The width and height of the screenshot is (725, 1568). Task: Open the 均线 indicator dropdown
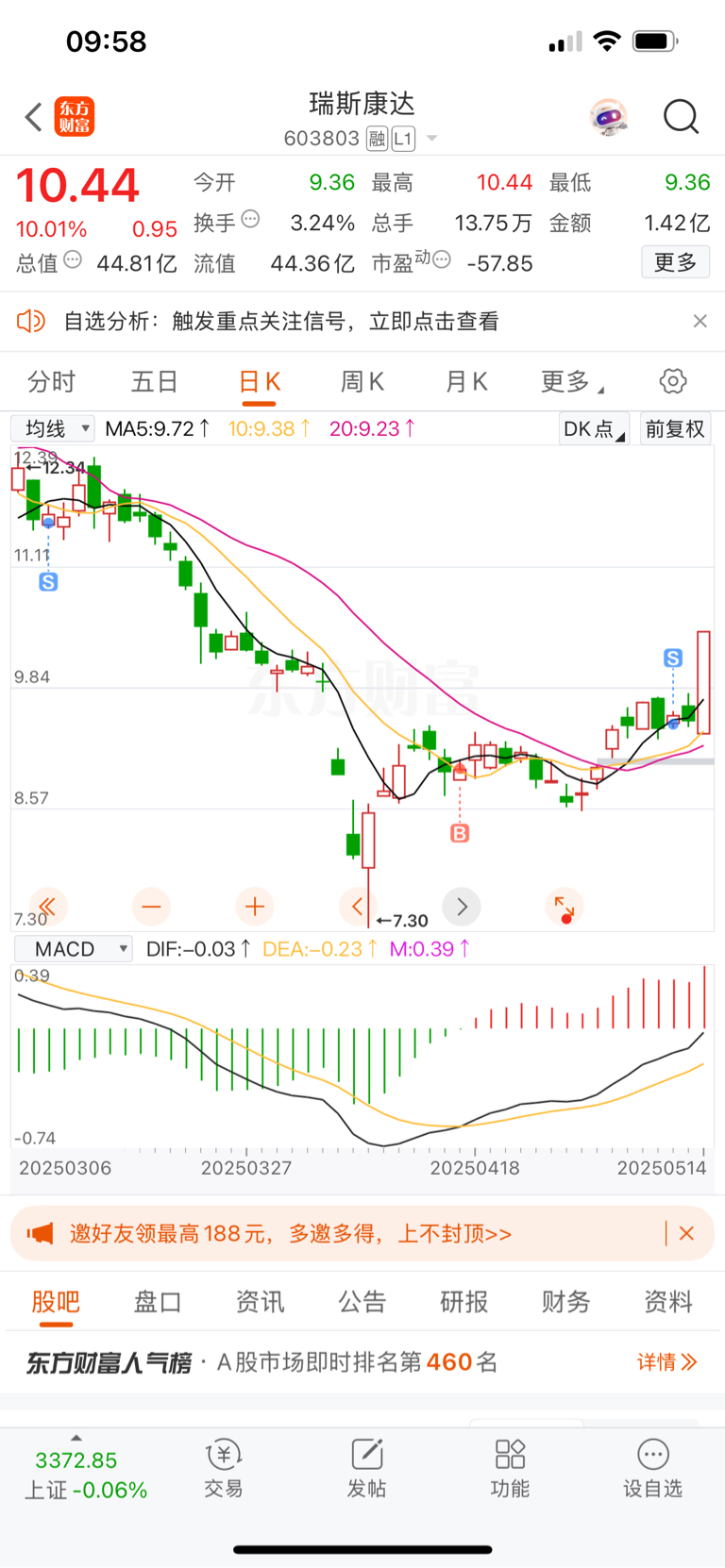[x=53, y=428]
